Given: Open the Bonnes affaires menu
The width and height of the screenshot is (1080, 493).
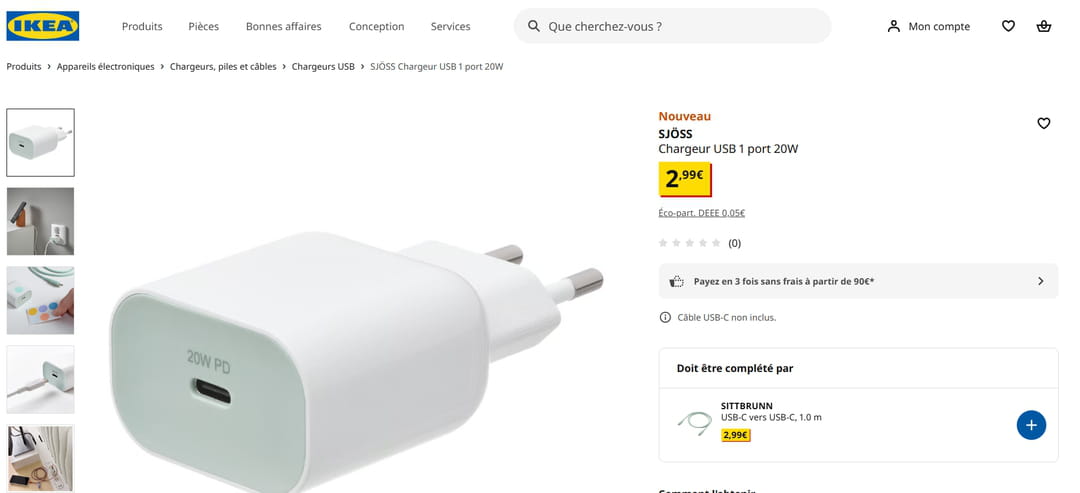Looking at the screenshot, I should tap(283, 26).
